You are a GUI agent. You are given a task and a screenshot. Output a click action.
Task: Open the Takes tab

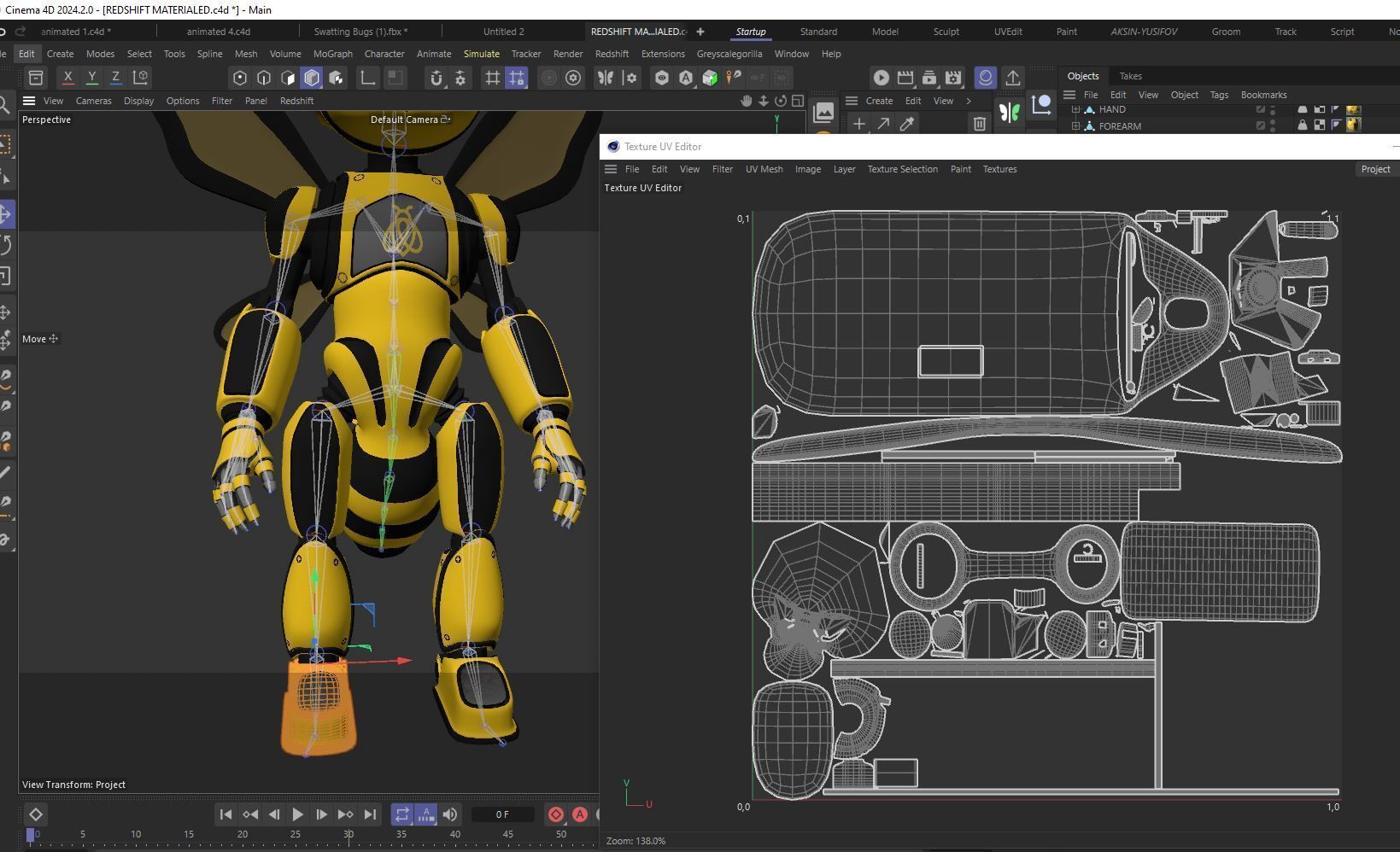pos(1130,76)
